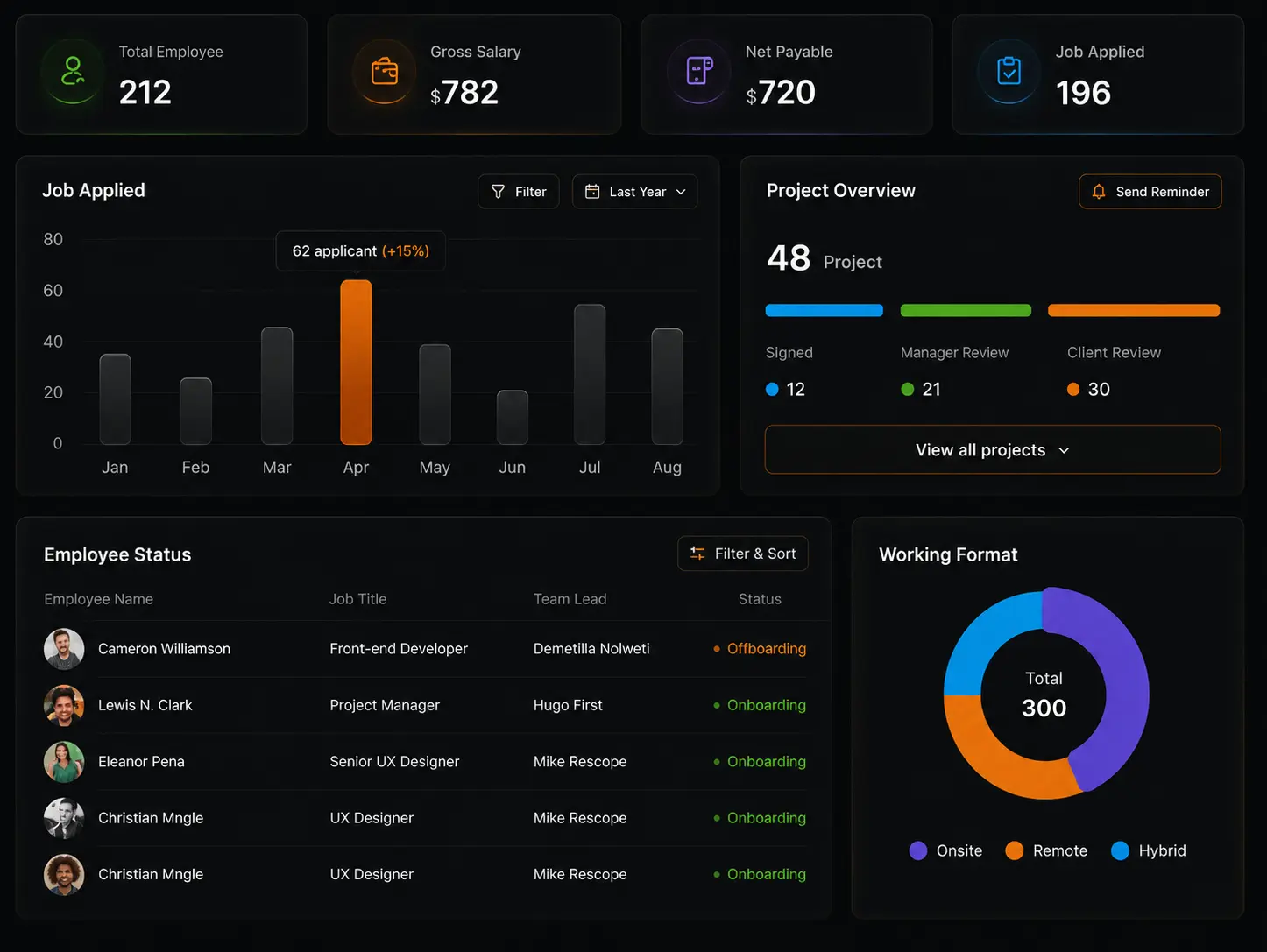Toggle the Hybrid legend item

tap(1148, 850)
